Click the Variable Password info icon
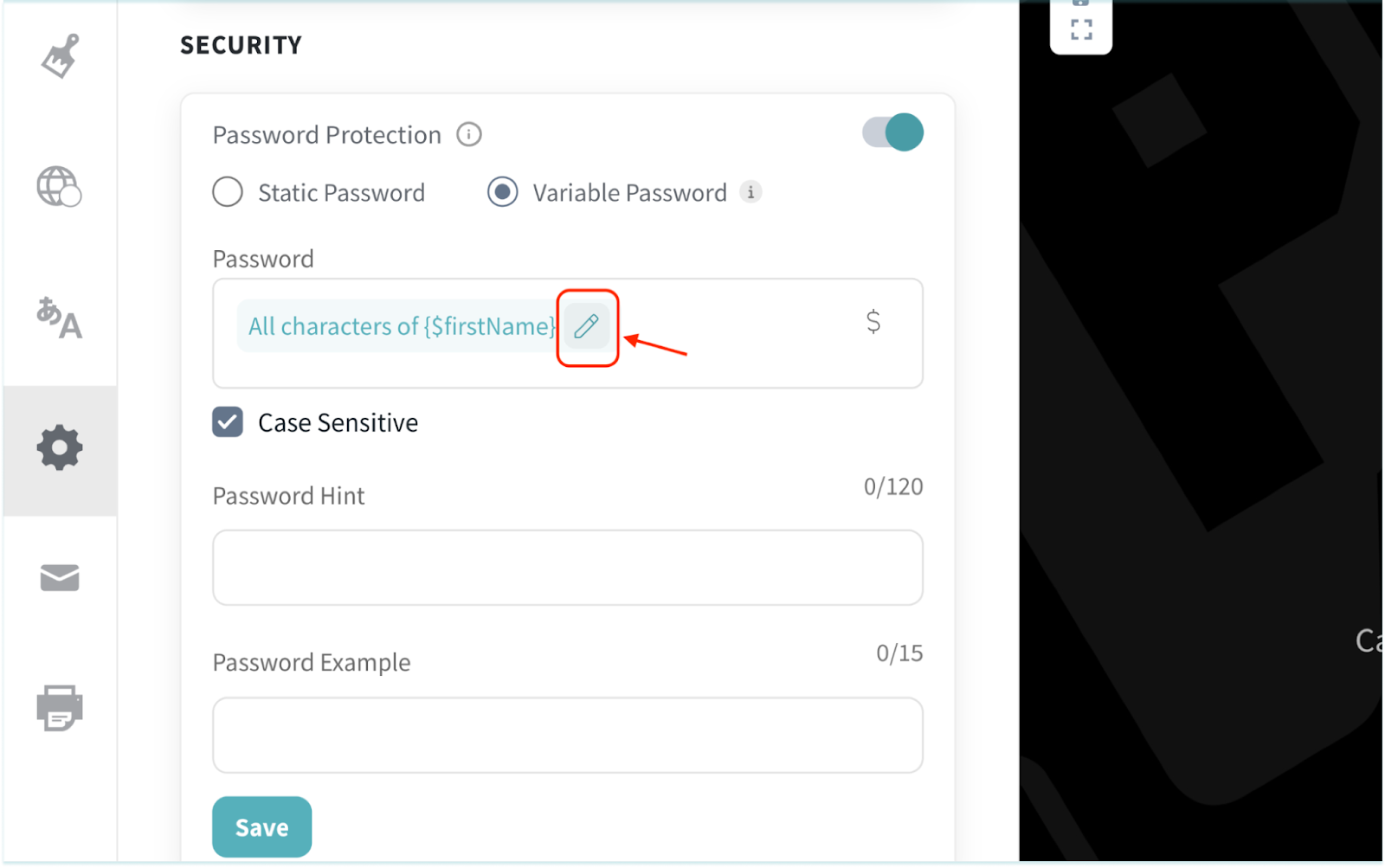Image resolution: width=1385 pixels, height=868 pixels. 750,192
